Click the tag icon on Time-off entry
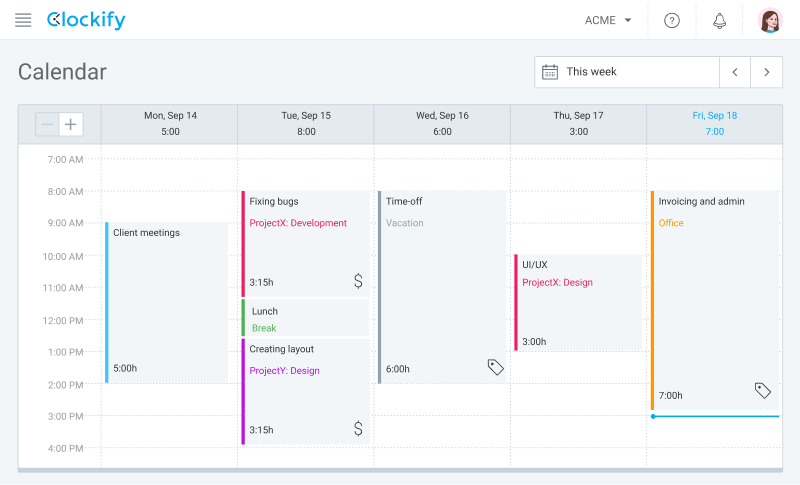 click(x=495, y=367)
